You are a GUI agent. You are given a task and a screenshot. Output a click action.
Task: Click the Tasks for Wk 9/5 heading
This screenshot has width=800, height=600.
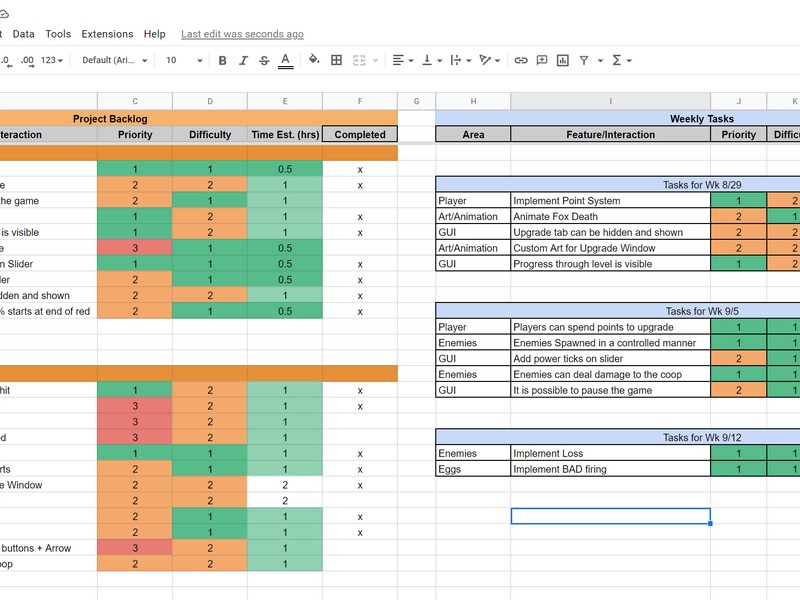tap(618, 311)
